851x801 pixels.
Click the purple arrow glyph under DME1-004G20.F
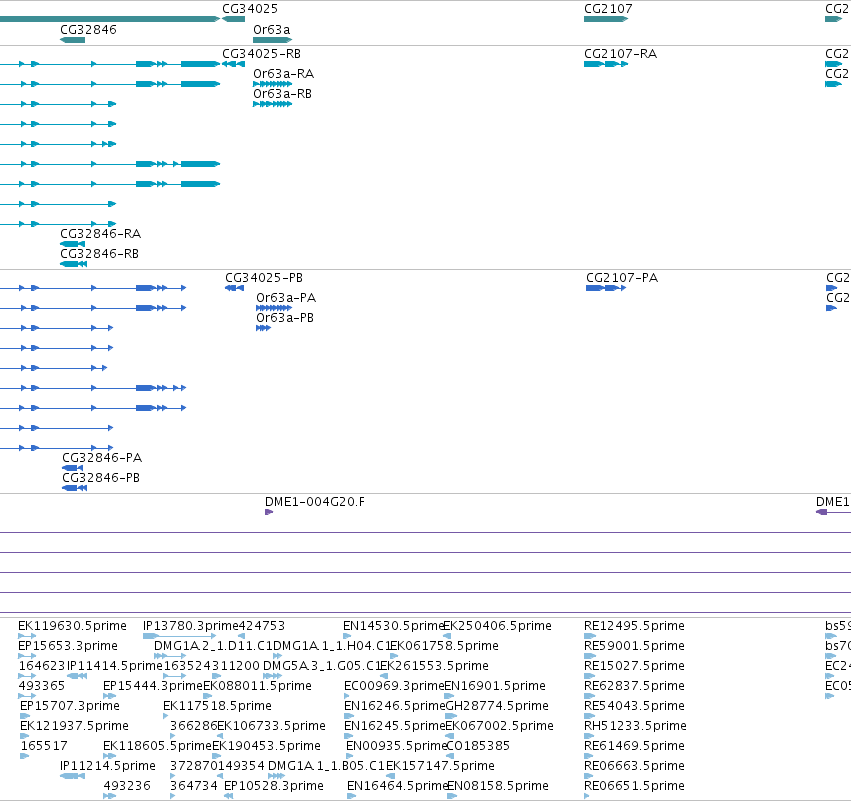269,512
